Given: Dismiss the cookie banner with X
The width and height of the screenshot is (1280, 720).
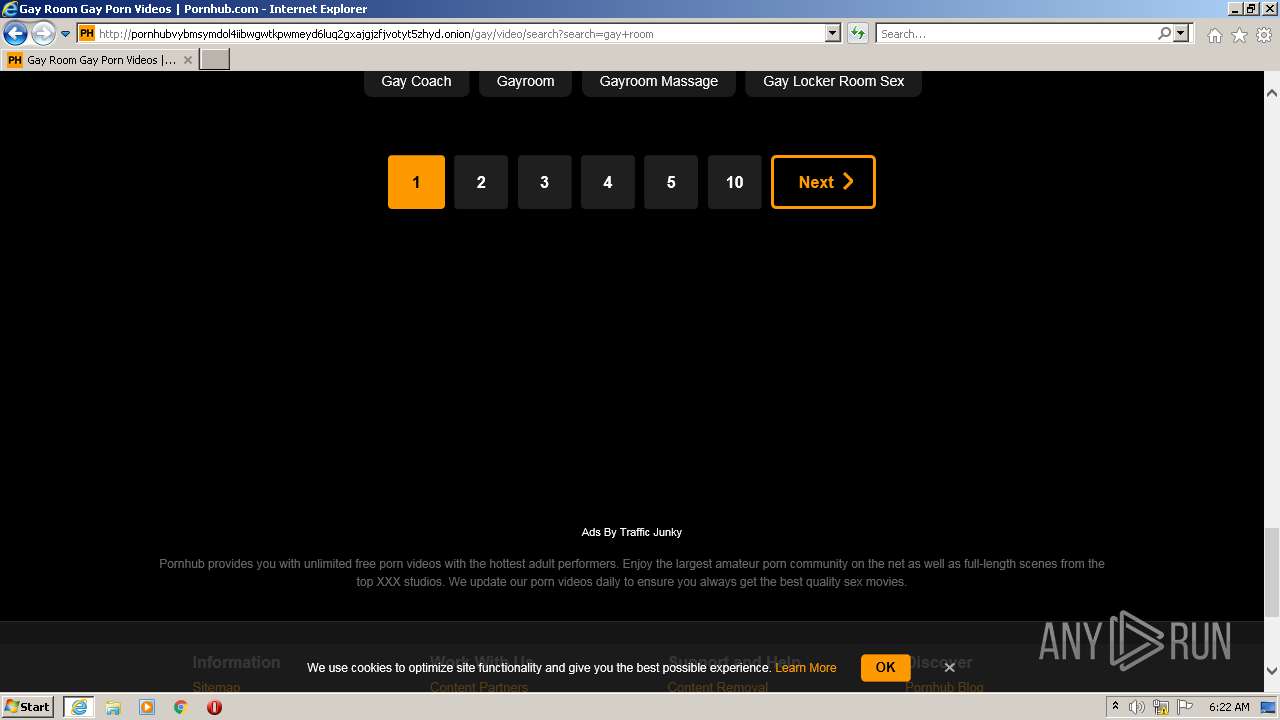Looking at the screenshot, I should click(x=950, y=668).
